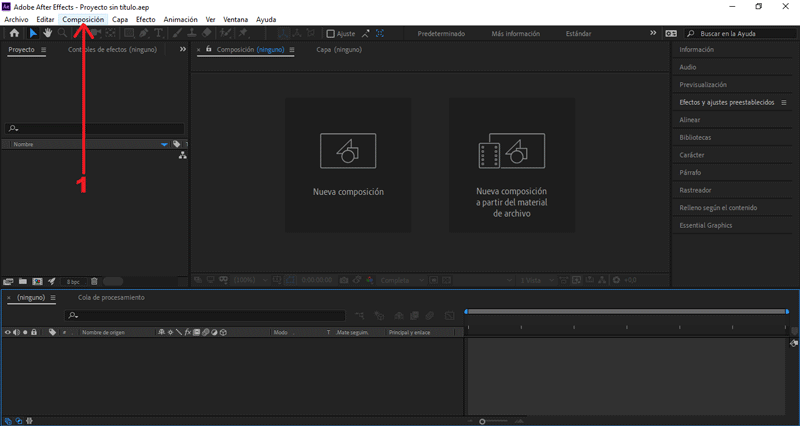This screenshot has width=800, height=426.
Task: Enable the Ajuste snapping checkbox
Action: click(331, 34)
